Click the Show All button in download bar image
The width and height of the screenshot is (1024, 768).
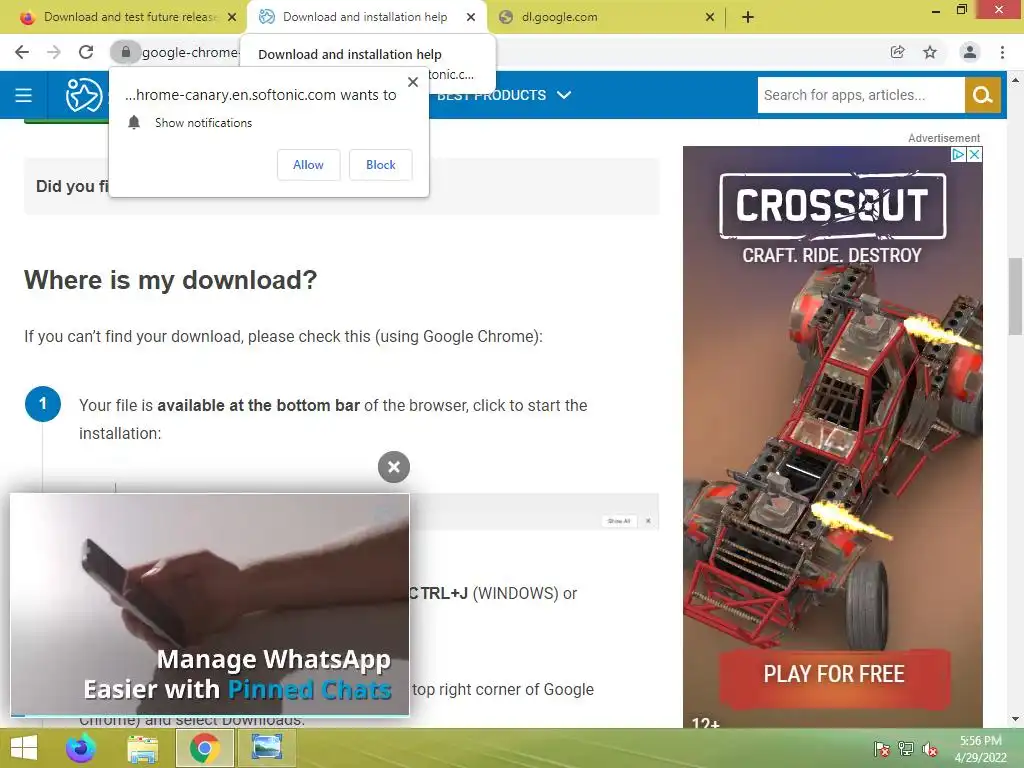[618, 521]
